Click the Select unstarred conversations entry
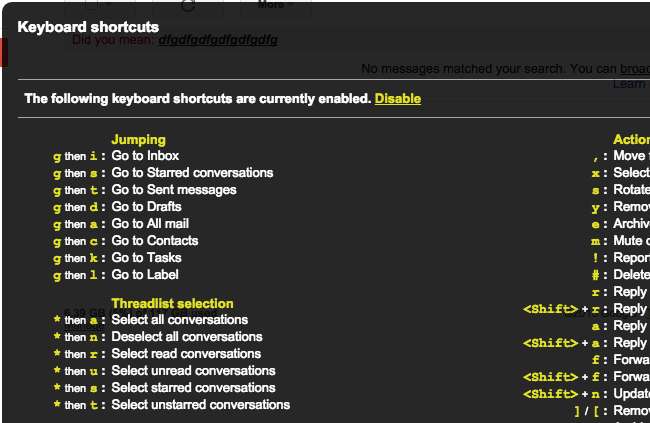Screen dimensions: 650x423 201,405
